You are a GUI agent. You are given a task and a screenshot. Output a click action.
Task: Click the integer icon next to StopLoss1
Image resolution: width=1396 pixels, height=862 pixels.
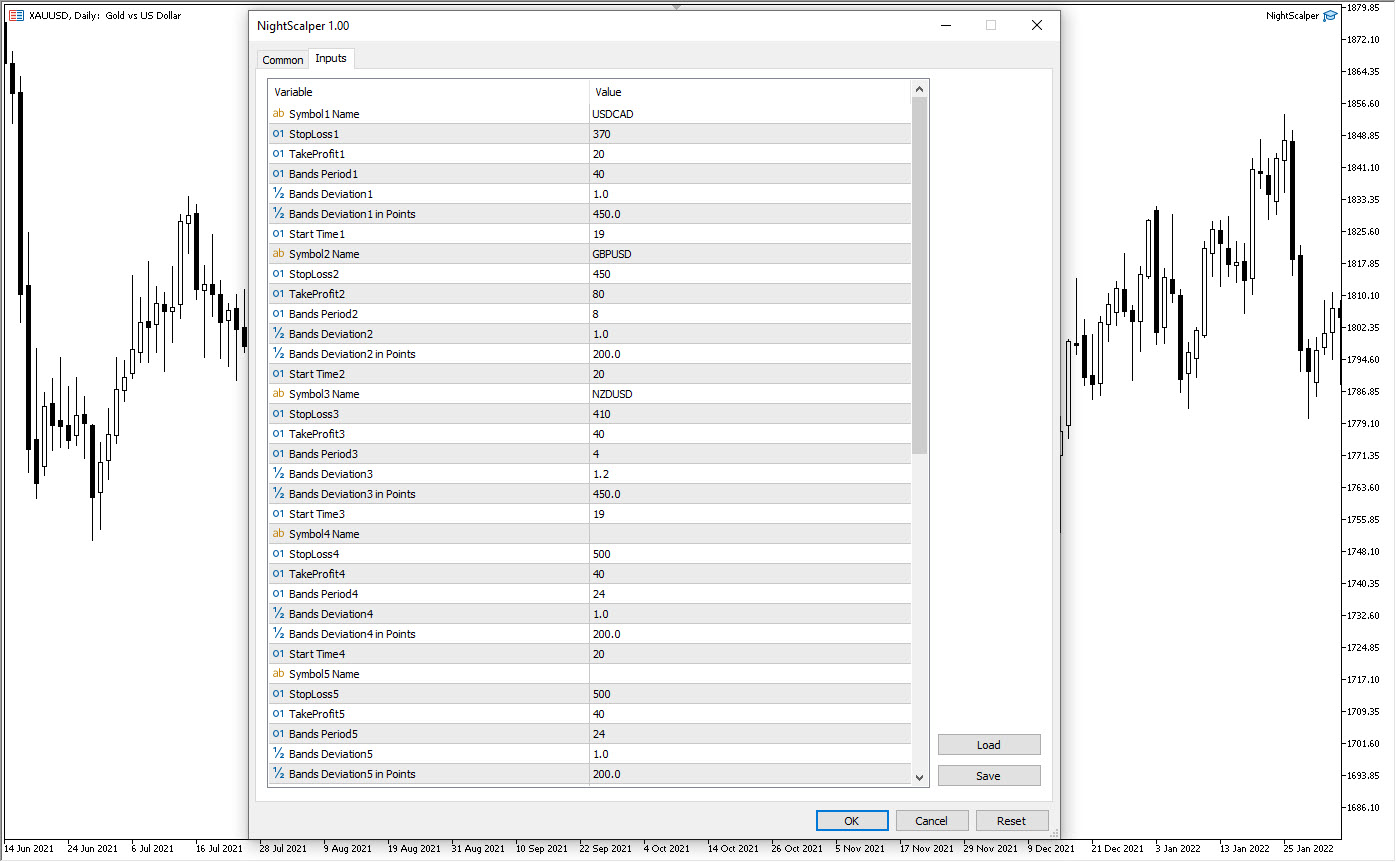(x=278, y=134)
